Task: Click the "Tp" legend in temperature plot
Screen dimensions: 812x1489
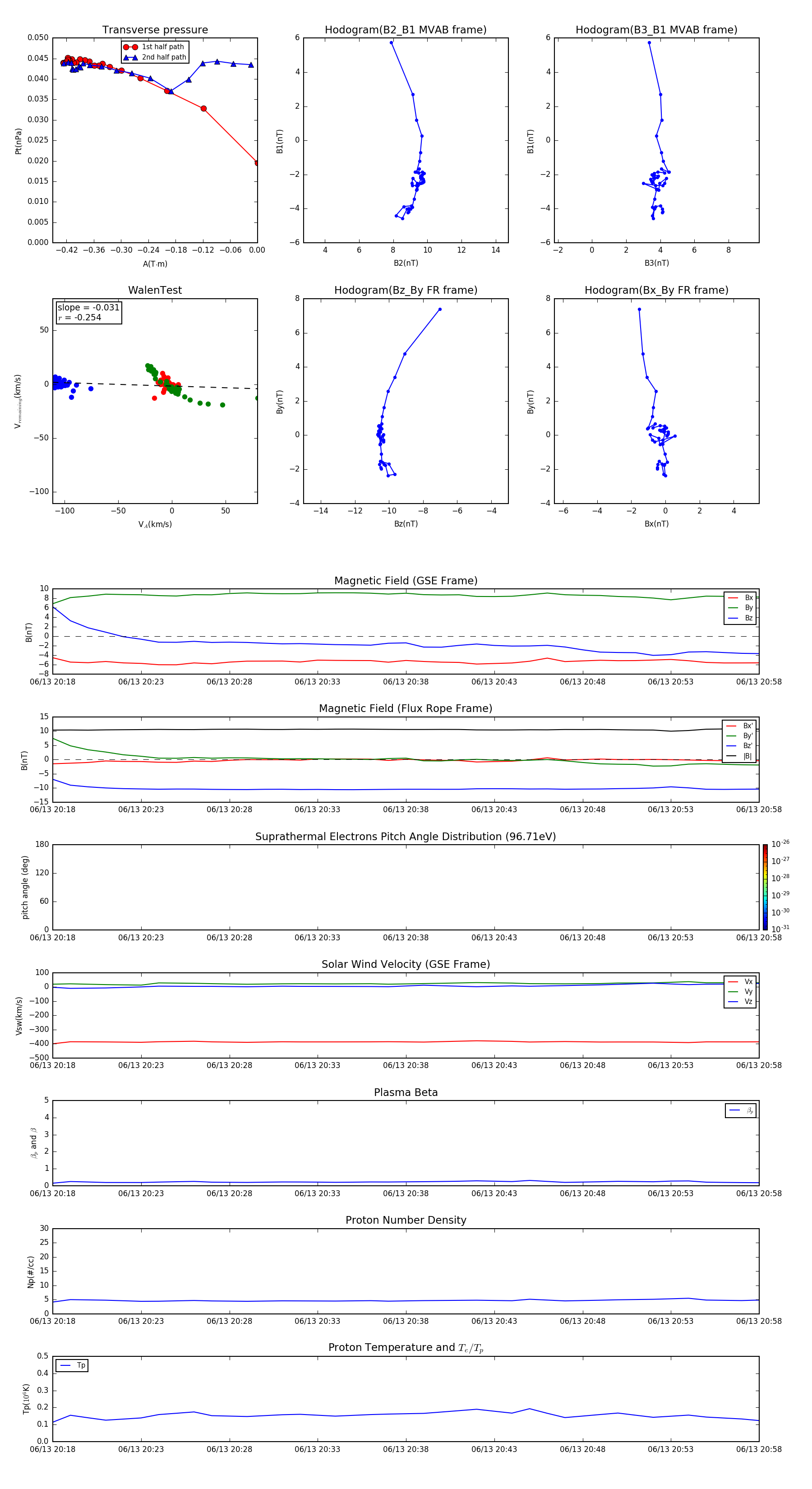Action: 72,1365
